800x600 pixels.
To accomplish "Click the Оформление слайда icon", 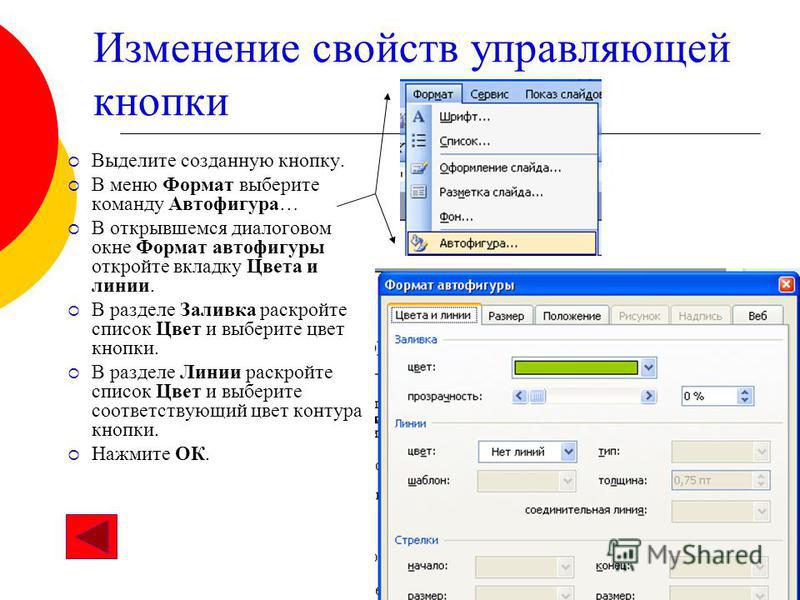I will pos(418,167).
